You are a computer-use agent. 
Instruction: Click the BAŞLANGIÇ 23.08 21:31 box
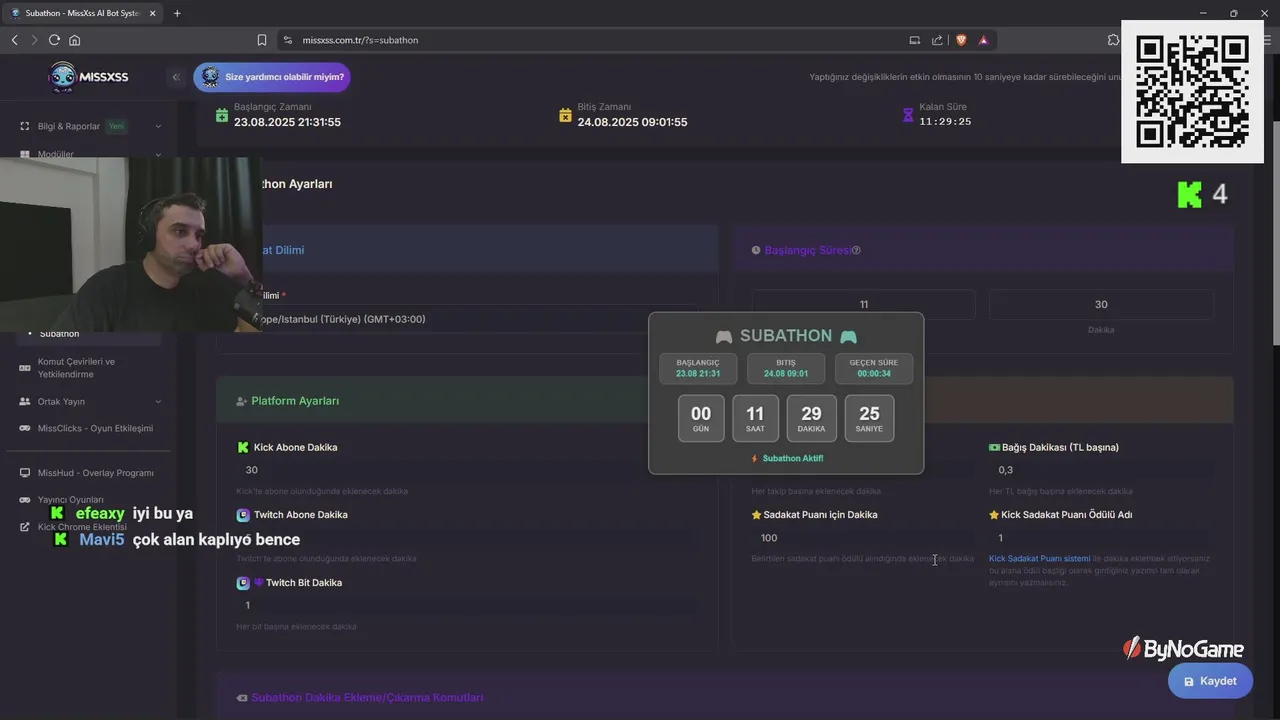(x=698, y=368)
